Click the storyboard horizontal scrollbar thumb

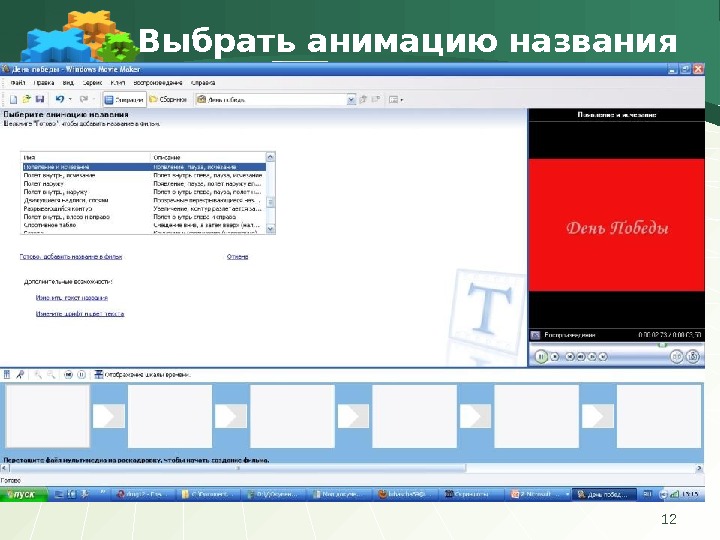238,468
